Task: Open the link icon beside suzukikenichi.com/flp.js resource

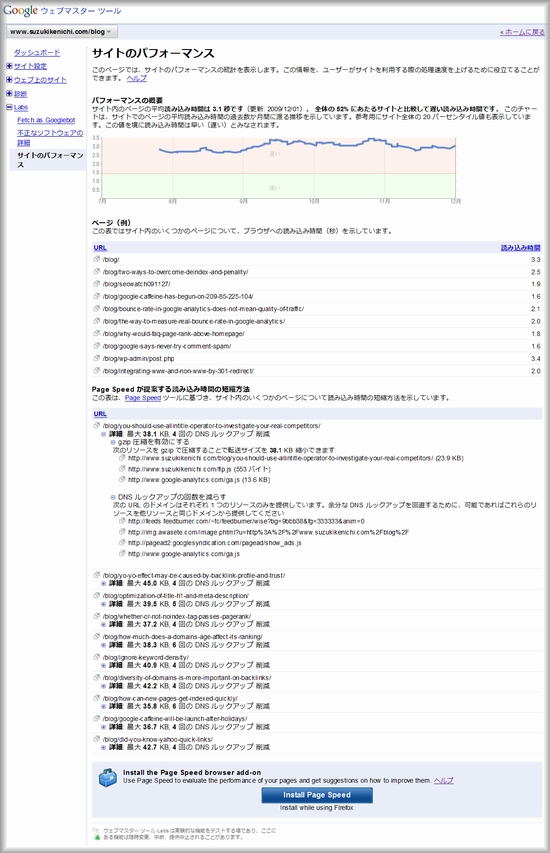Action: tap(122, 468)
